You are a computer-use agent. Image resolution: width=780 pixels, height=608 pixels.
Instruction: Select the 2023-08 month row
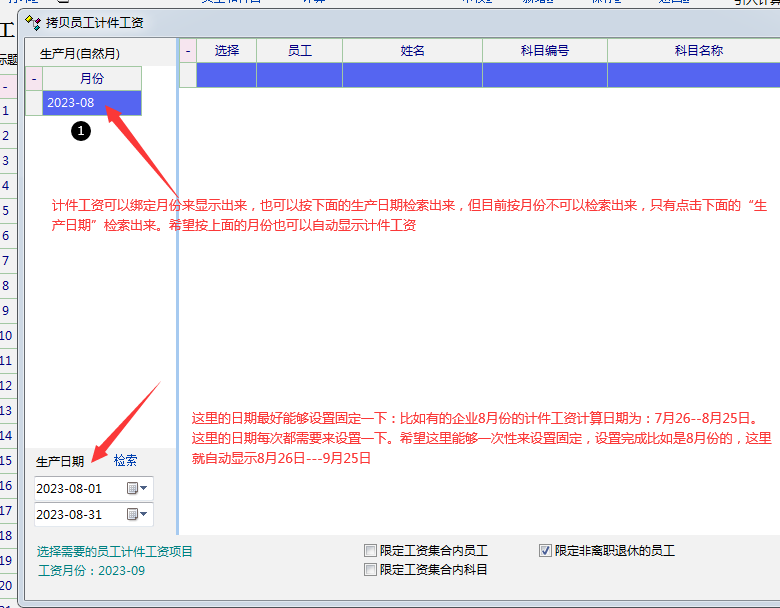tap(91, 103)
